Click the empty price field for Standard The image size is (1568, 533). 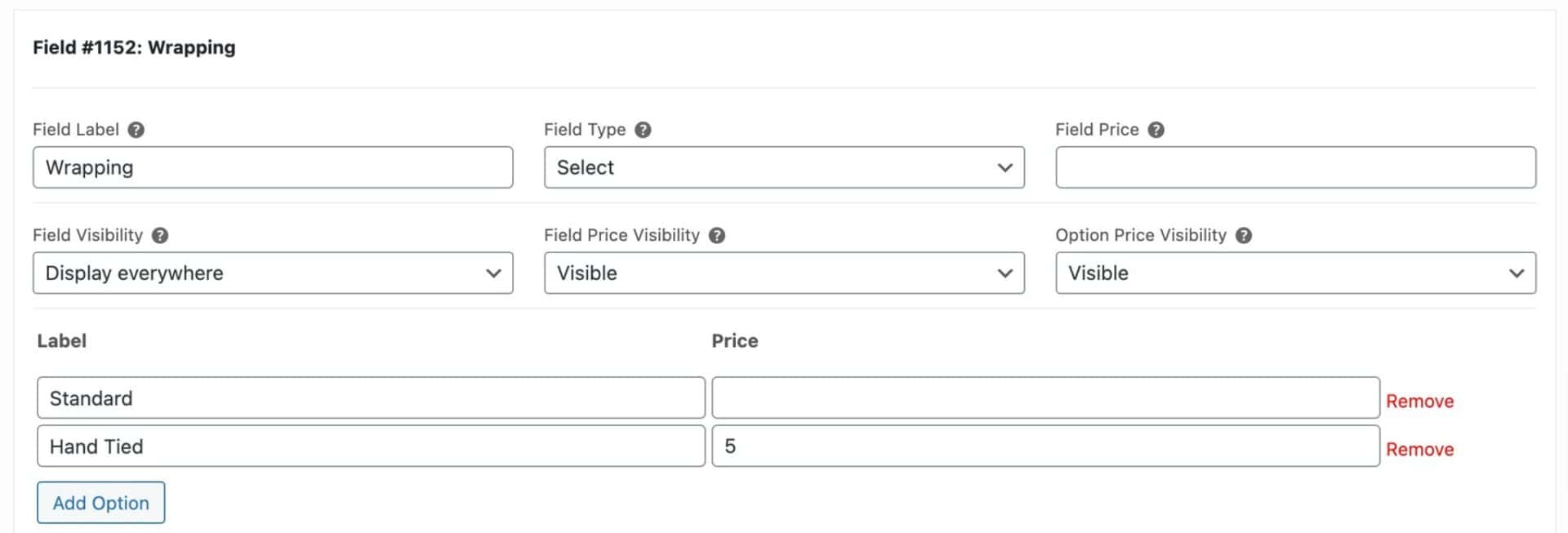point(1045,398)
